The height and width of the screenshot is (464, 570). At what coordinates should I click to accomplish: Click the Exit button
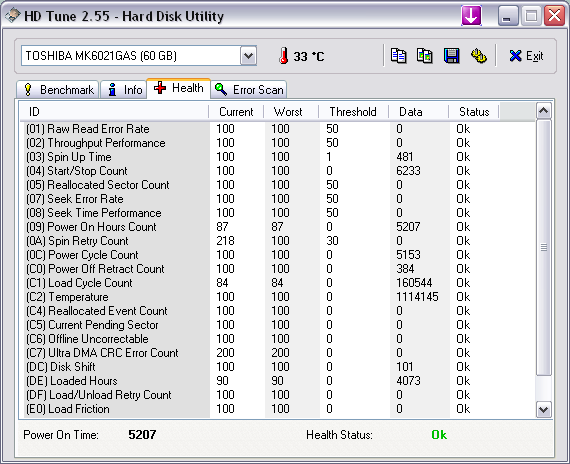pos(526,56)
